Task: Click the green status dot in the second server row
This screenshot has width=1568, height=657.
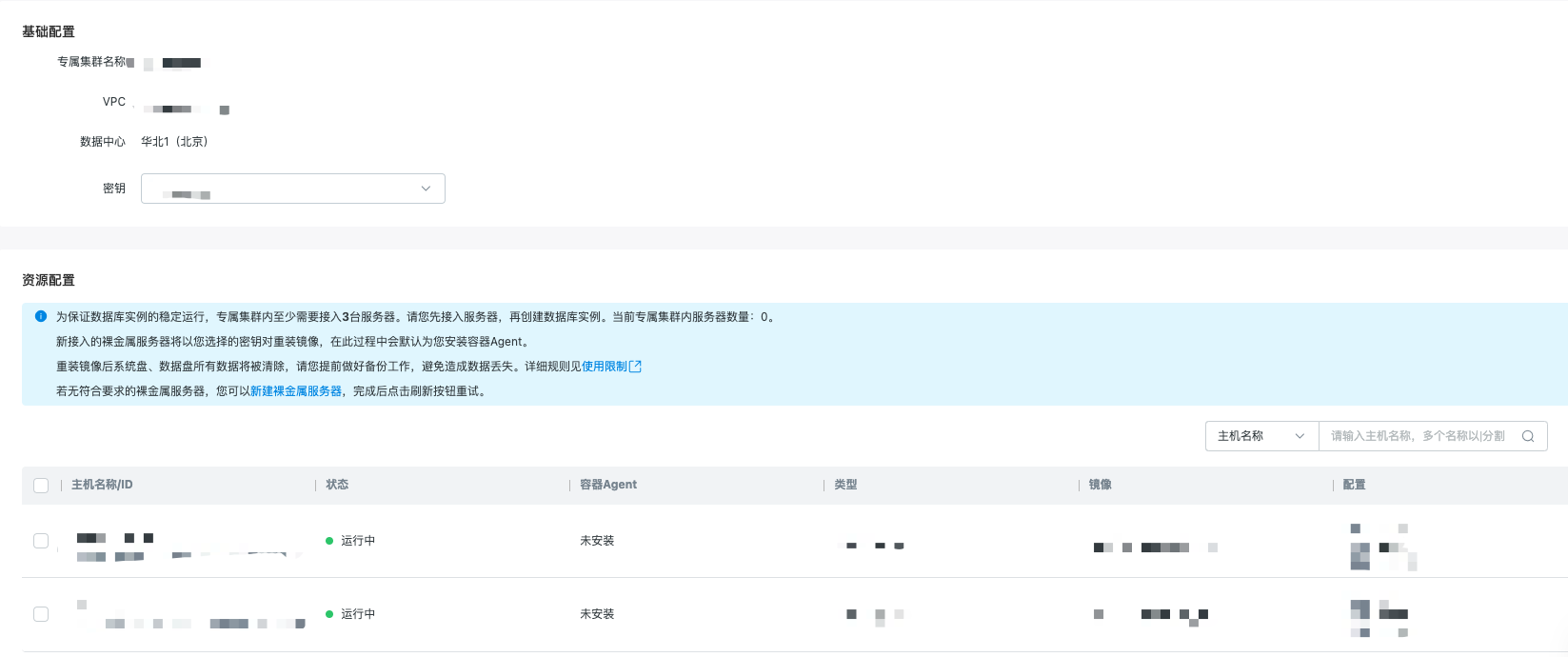Action: 329,614
